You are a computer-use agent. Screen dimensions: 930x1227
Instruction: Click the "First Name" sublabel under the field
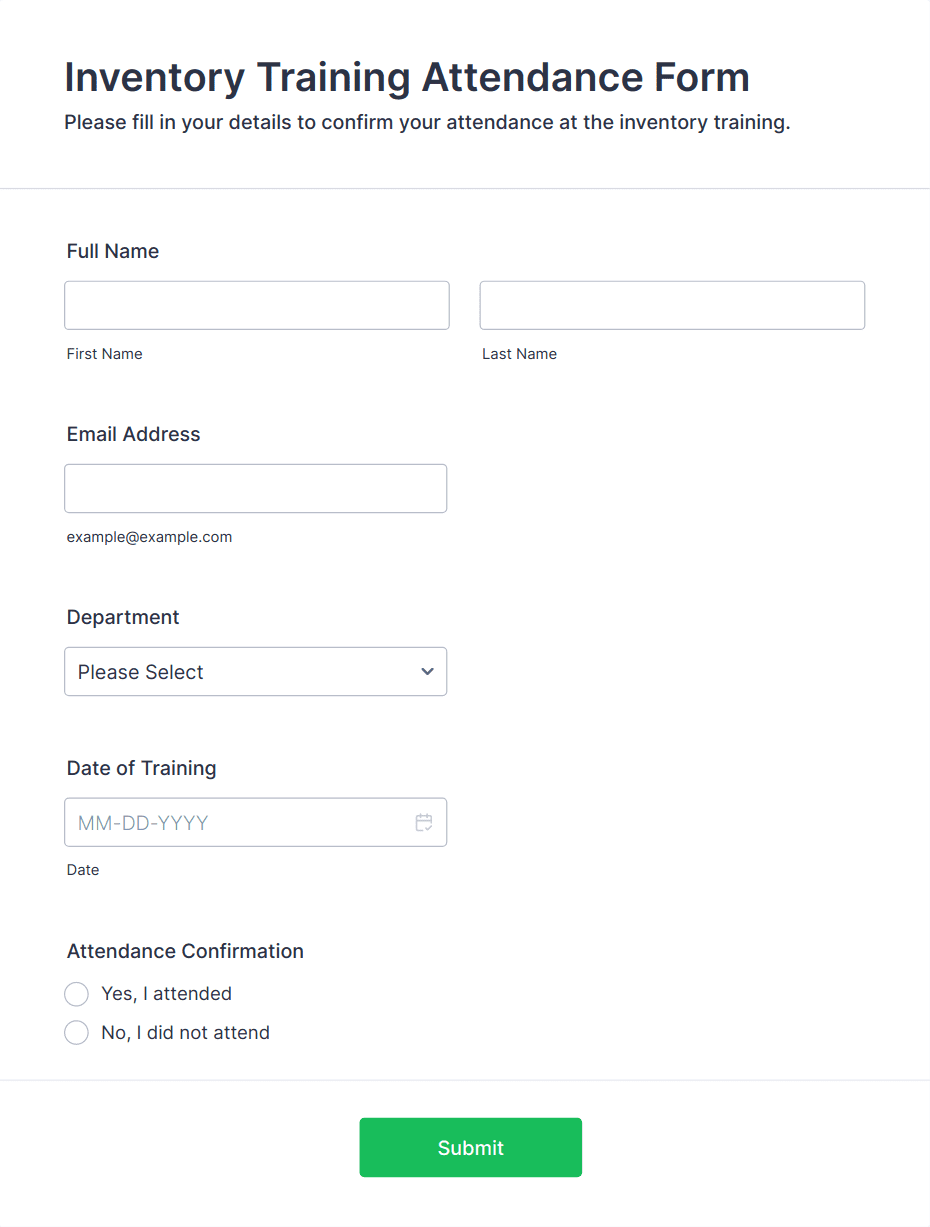(105, 354)
